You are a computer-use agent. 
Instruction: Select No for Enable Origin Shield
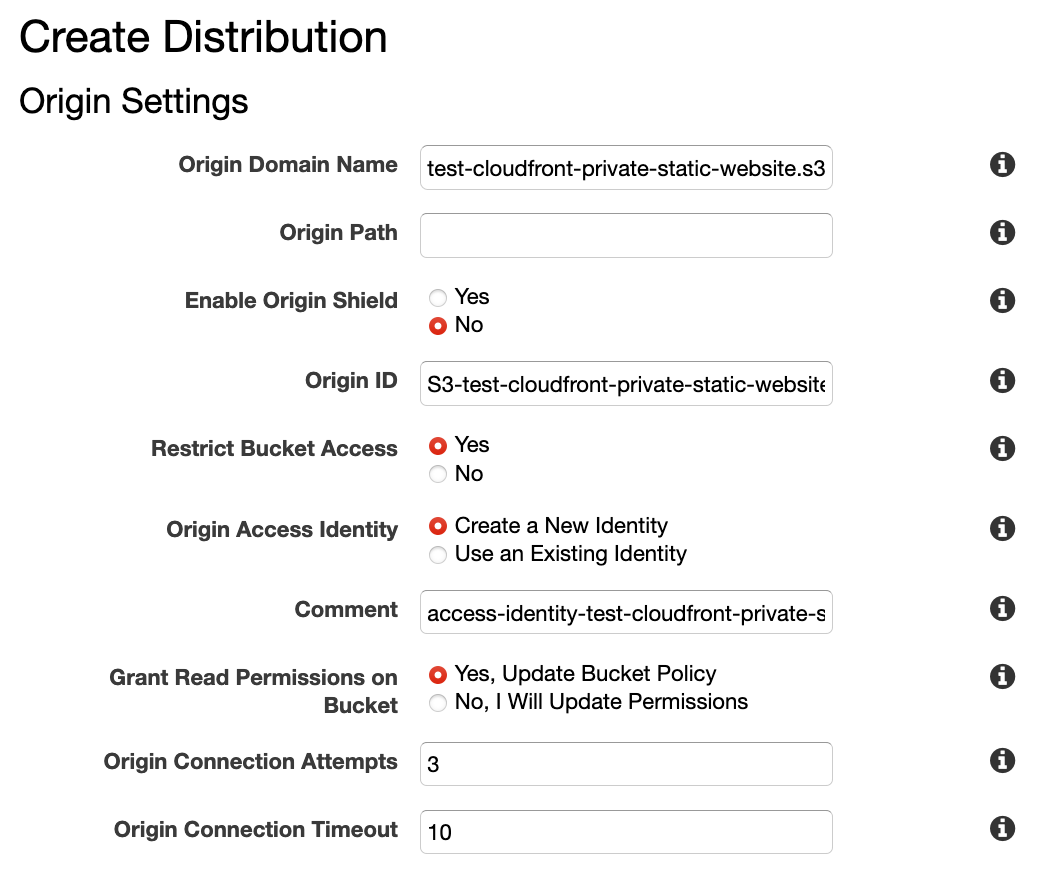(x=438, y=326)
